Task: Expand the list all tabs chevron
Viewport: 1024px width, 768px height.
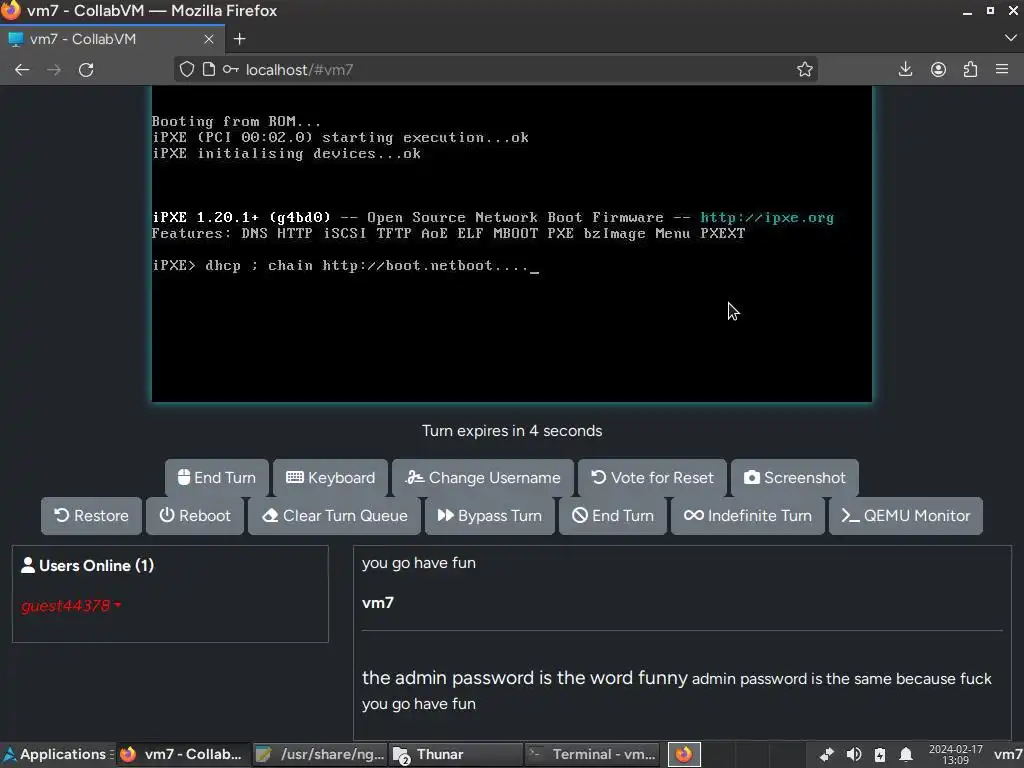Action: click(x=1010, y=39)
